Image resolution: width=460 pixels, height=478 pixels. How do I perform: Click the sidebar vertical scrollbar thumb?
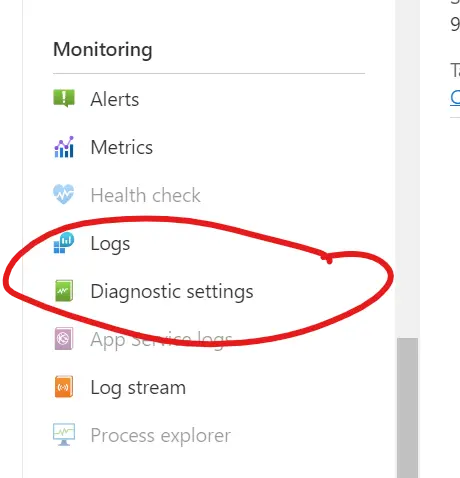click(x=407, y=408)
